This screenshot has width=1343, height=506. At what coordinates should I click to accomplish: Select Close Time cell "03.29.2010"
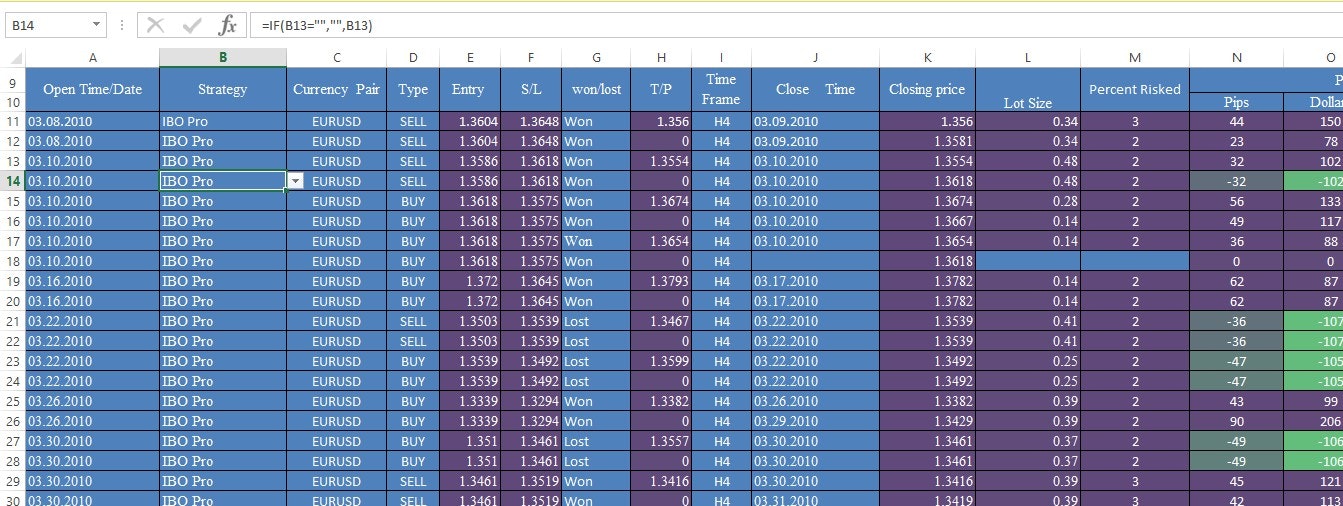tap(815, 421)
